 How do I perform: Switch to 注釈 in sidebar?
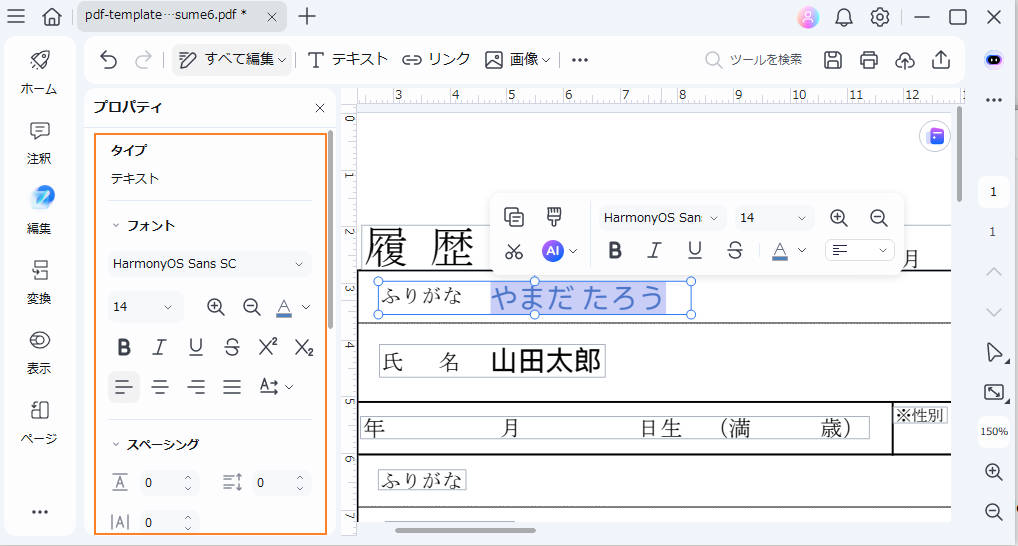(39, 142)
